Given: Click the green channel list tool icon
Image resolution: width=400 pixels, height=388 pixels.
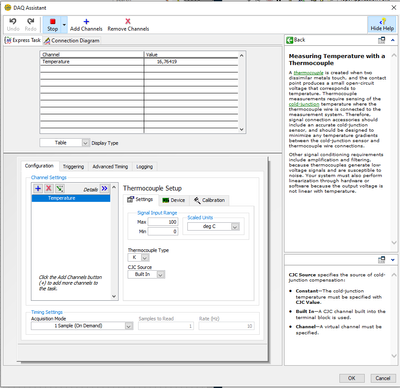Looking at the screenshot, I should pyautogui.click(x=60, y=188).
